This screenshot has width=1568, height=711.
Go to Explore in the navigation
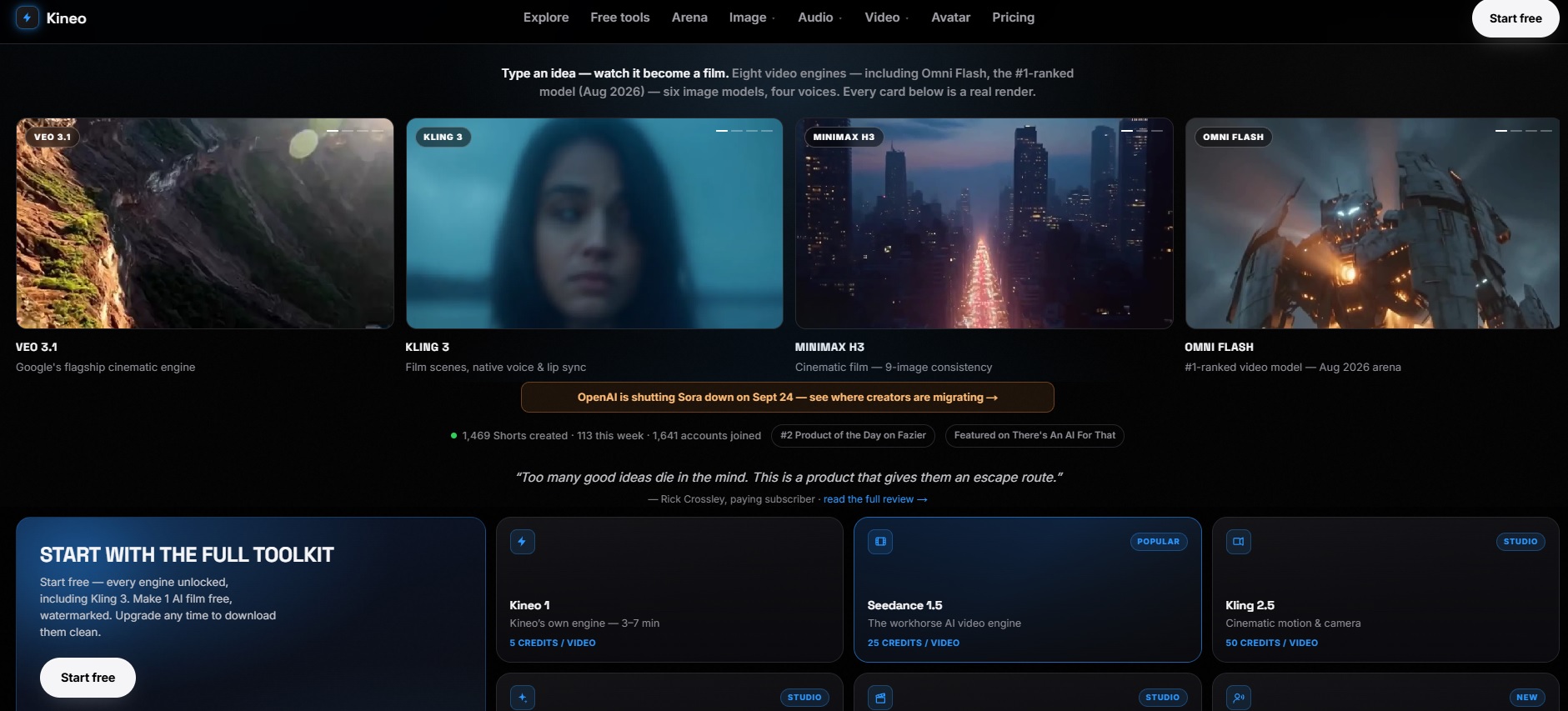pyautogui.click(x=546, y=18)
